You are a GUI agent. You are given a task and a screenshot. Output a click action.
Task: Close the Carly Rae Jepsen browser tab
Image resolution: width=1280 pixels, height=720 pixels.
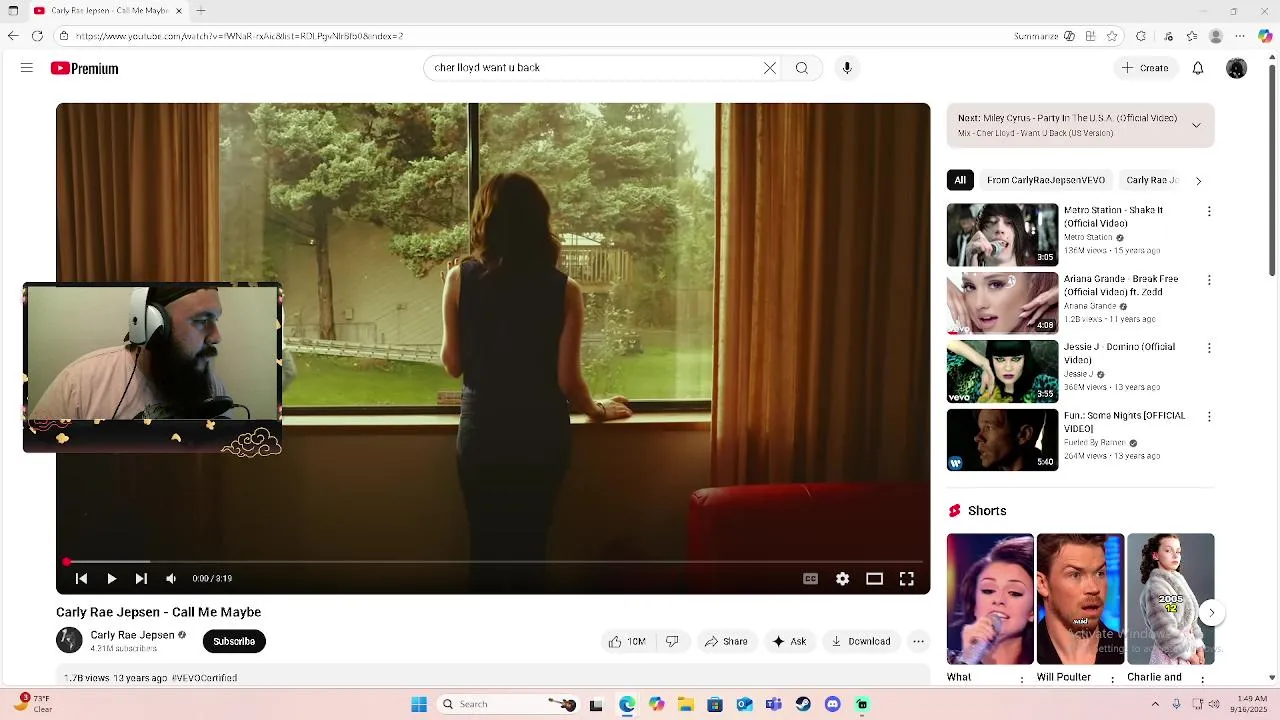point(179,11)
